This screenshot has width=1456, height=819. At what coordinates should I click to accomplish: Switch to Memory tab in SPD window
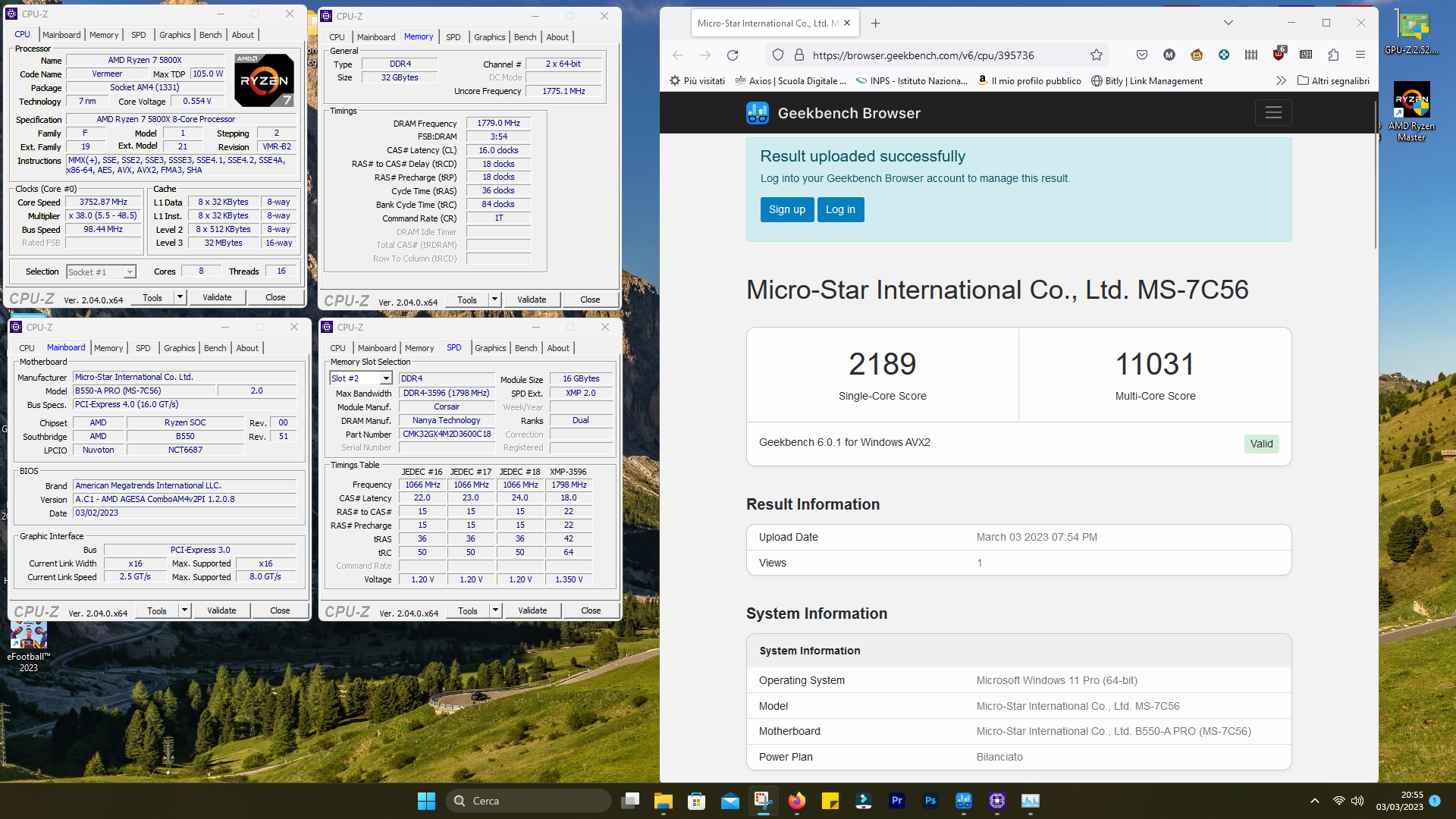tap(419, 348)
